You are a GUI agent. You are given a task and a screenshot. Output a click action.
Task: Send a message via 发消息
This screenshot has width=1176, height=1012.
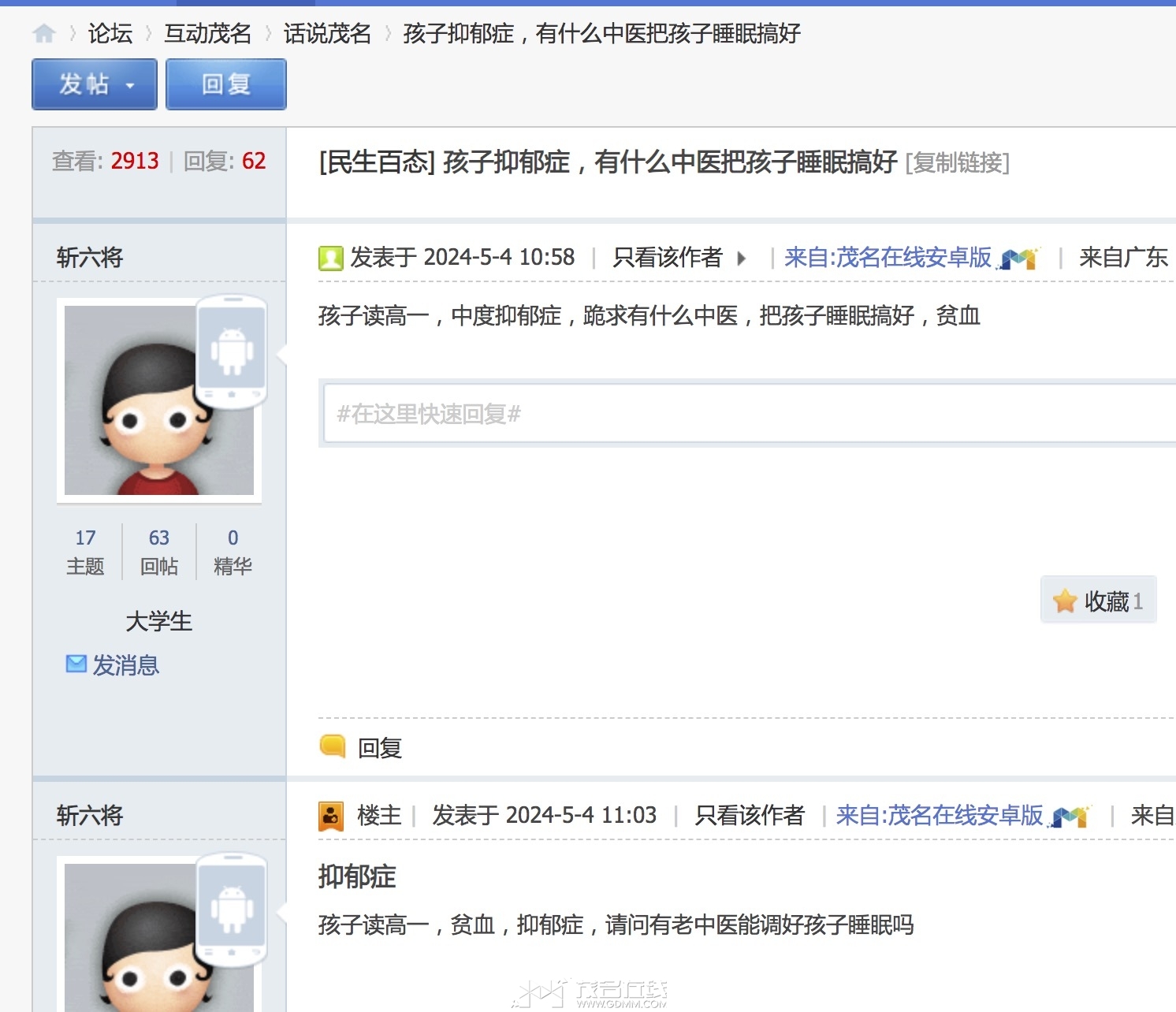coord(126,665)
